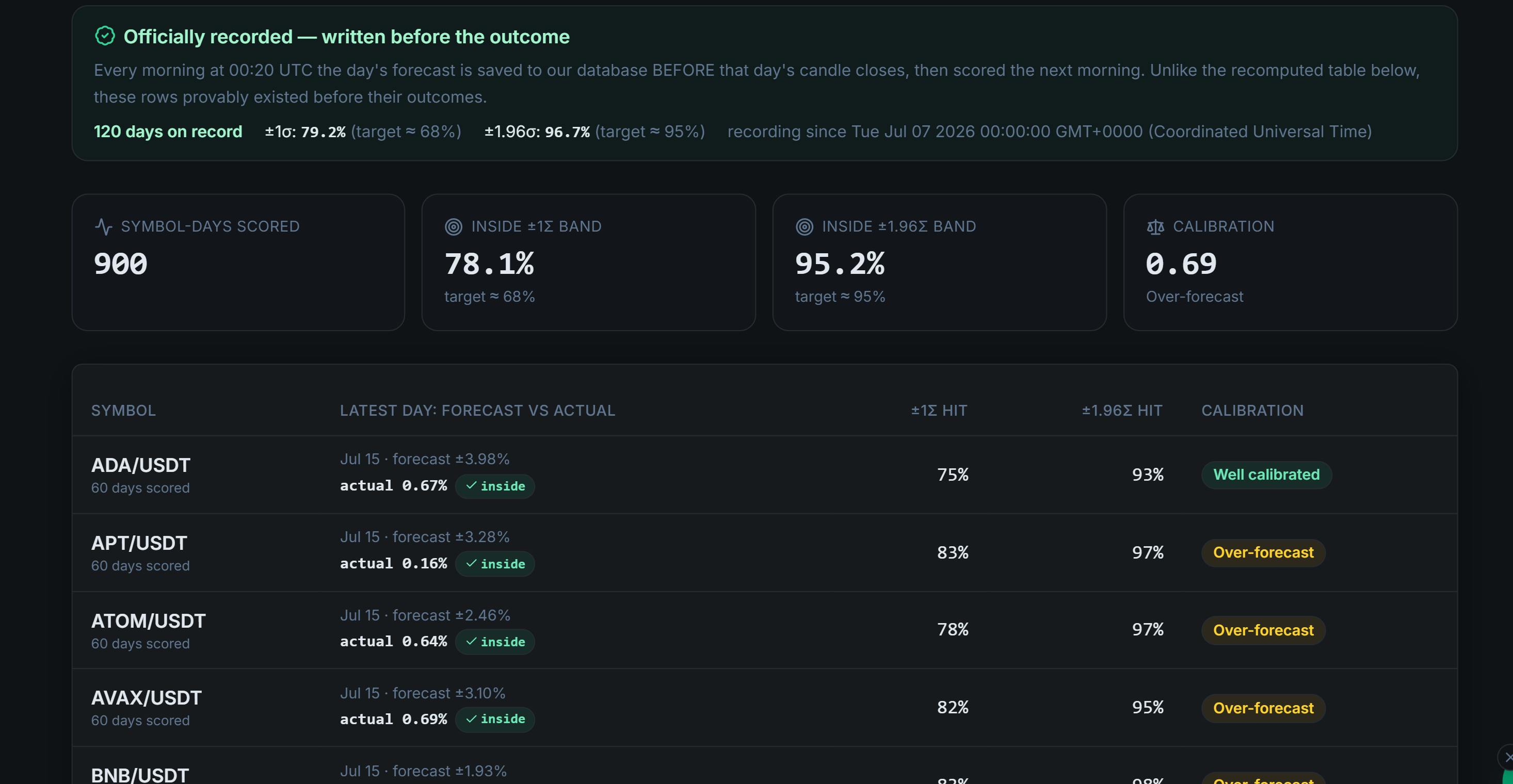
Task: Click the 97% ±1.96Σ hit value for ATOM/USDT
Action: coord(1148,630)
